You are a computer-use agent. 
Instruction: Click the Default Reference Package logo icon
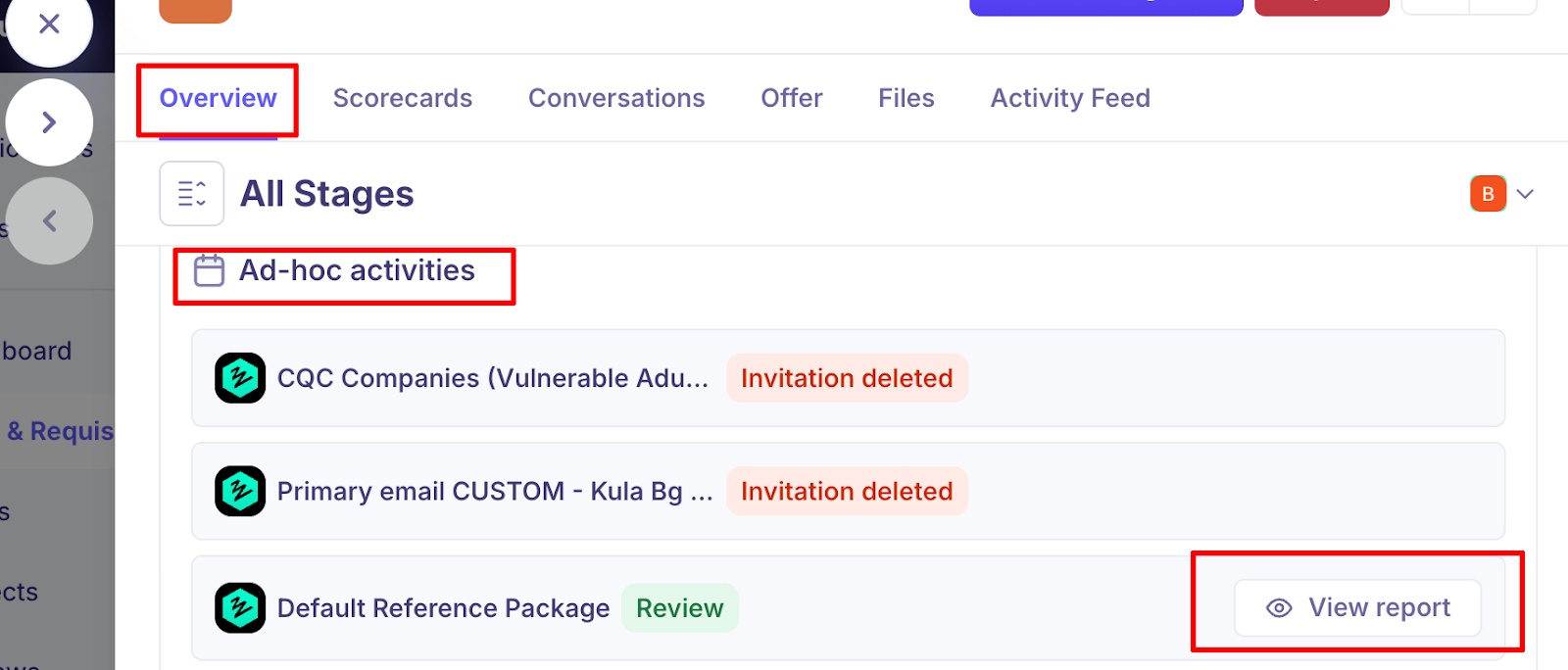point(240,608)
